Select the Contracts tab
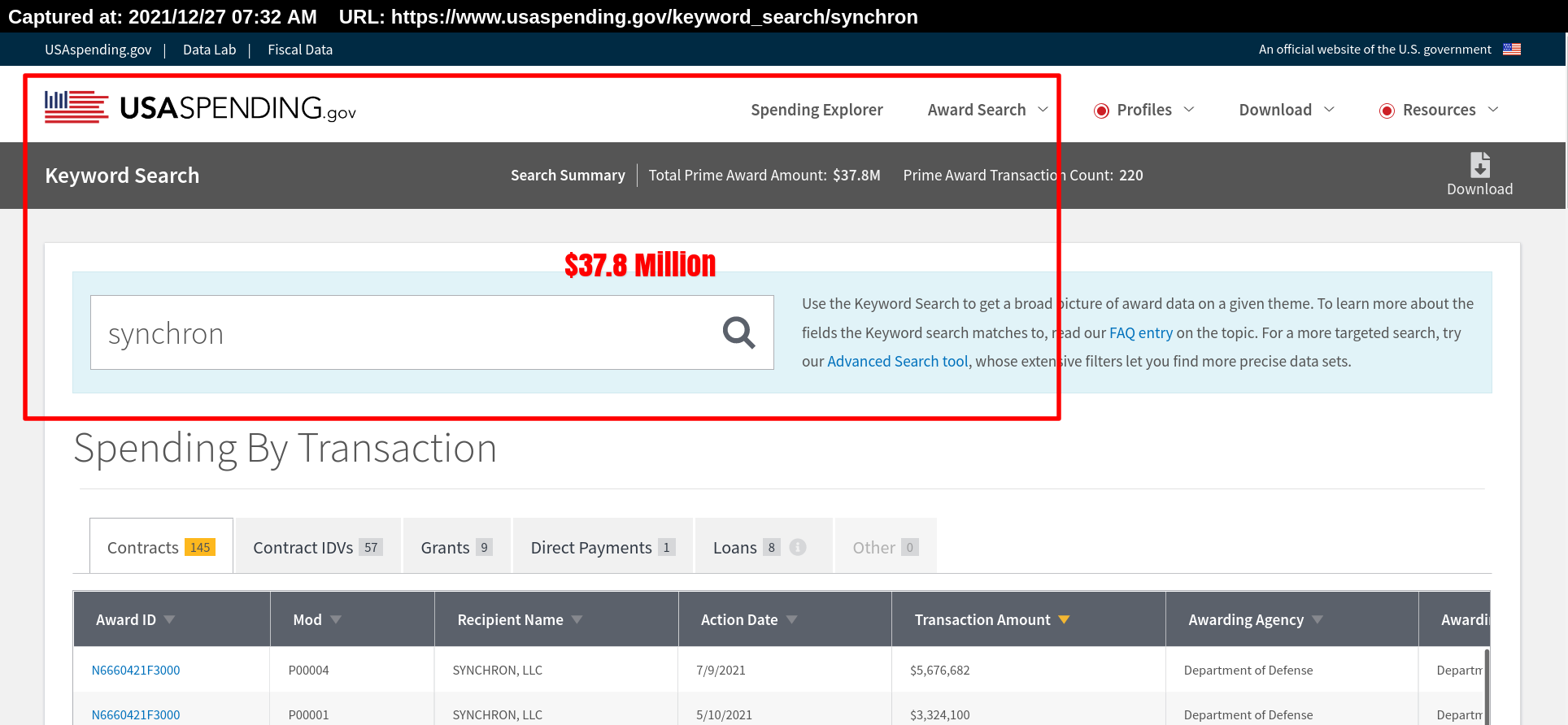This screenshot has height=725, width=1568. pyautogui.click(x=161, y=546)
